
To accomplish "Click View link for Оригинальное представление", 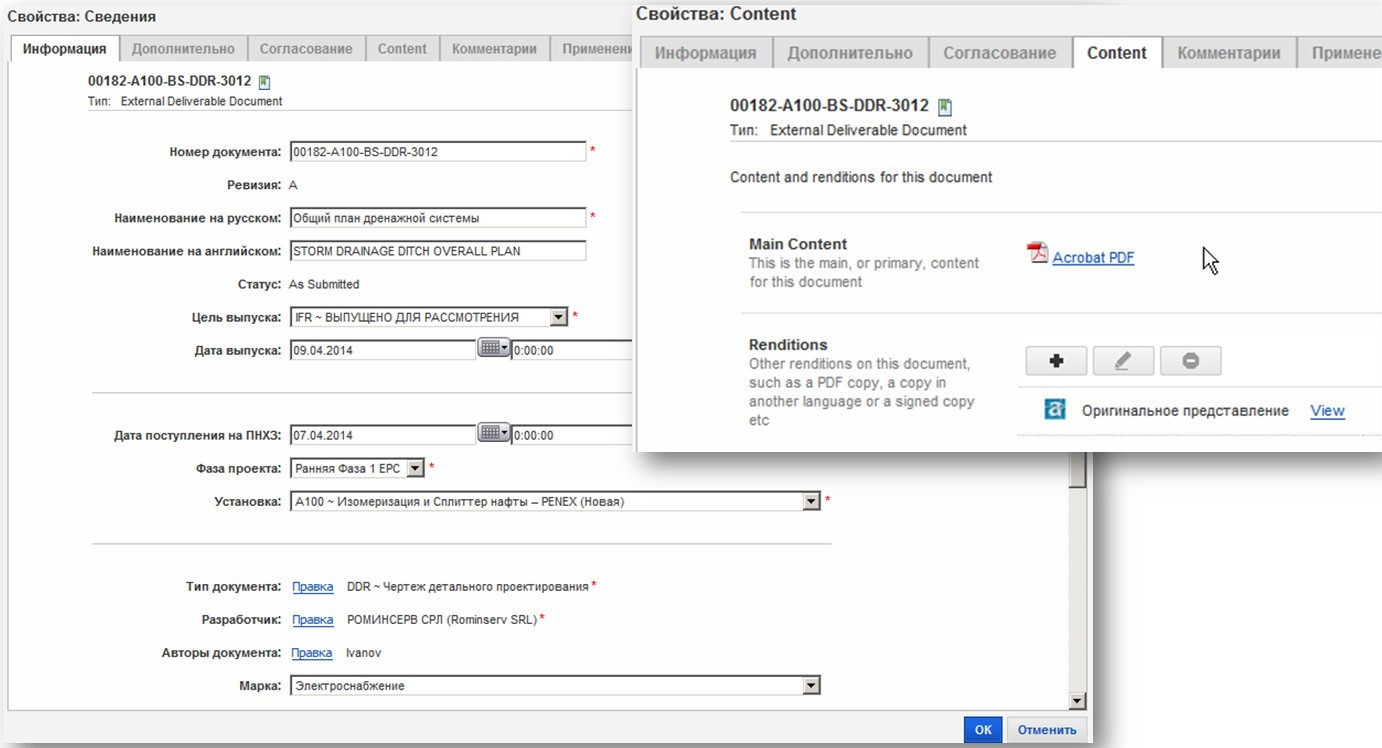I will (x=1327, y=410).
